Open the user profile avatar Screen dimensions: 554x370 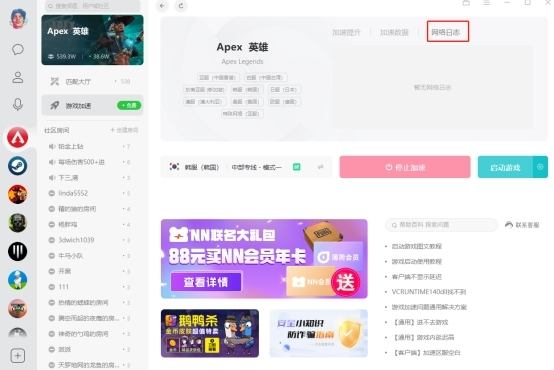18,19
